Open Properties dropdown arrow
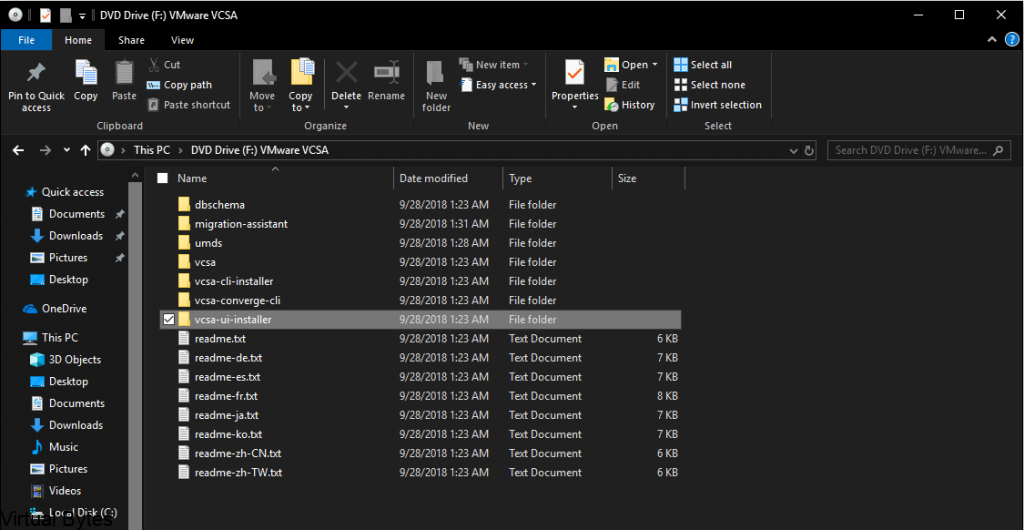Screen dimensions: 1024x530 click(x=575, y=107)
